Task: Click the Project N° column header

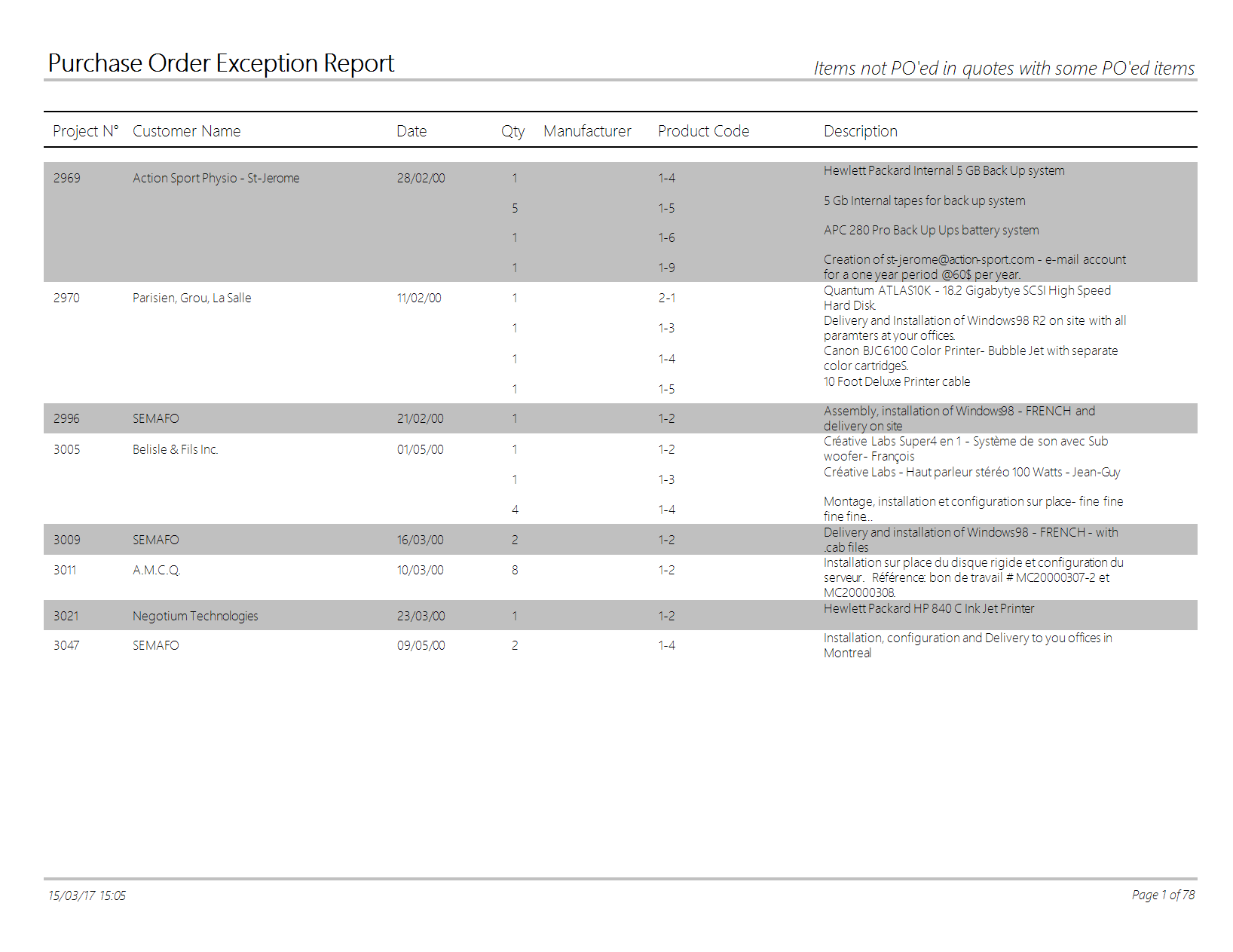Action: [85, 131]
